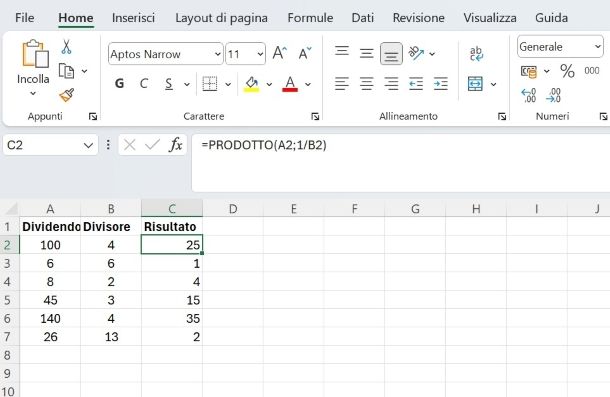Select column D header
This screenshot has width=610, height=397.
(233, 209)
